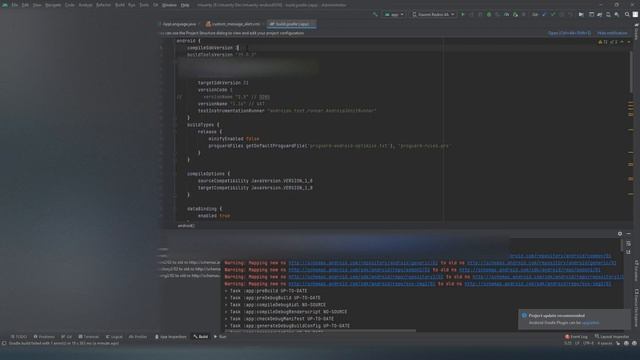Click the Gradle build failed status message
This screenshot has width=640, height=360.
coord(64,343)
